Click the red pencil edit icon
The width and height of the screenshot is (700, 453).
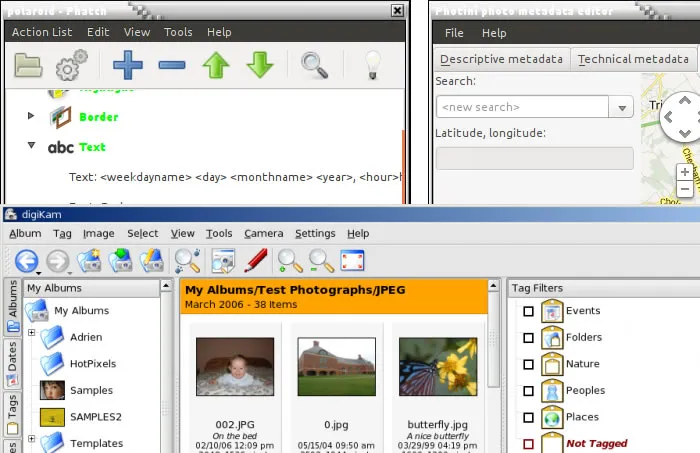256,261
